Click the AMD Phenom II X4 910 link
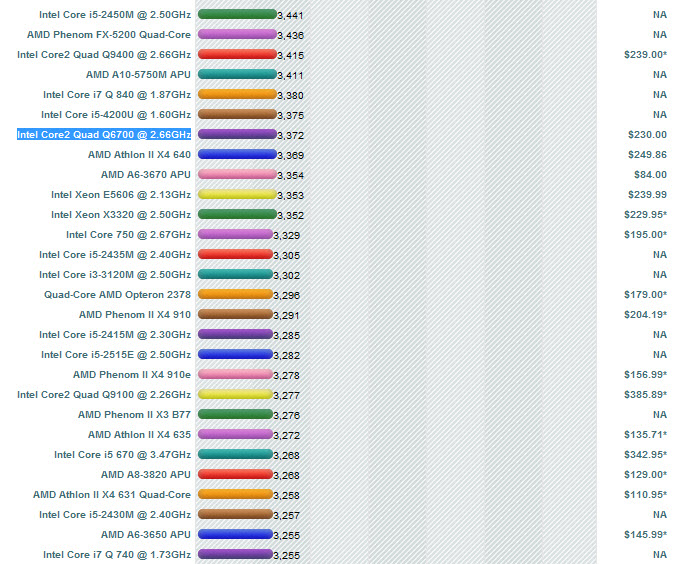The image size is (686, 564). [135, 315]
